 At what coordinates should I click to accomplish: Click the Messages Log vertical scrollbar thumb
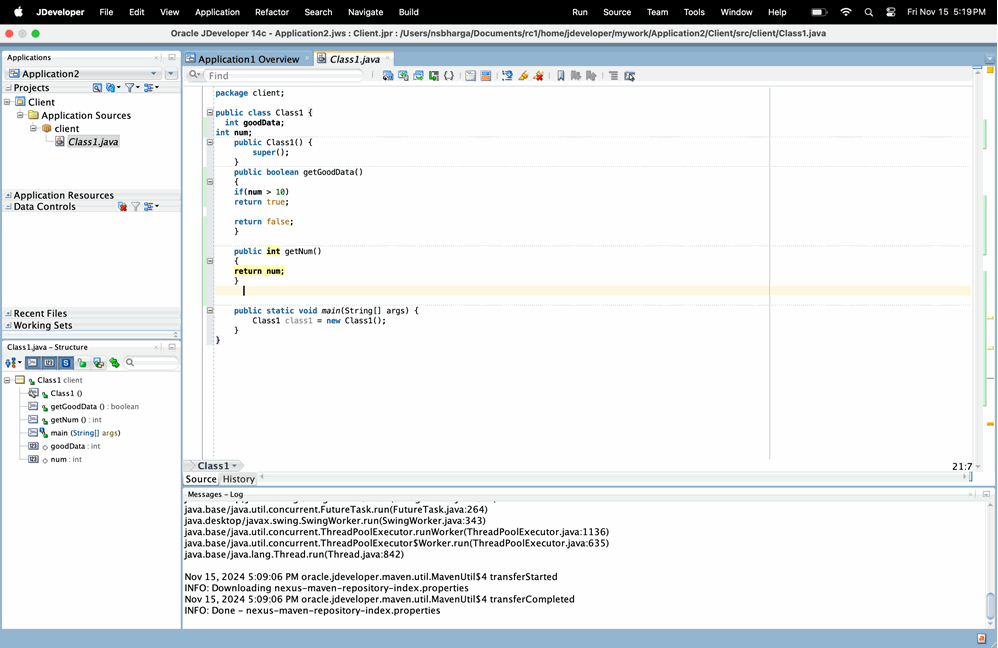click(990, 605)
